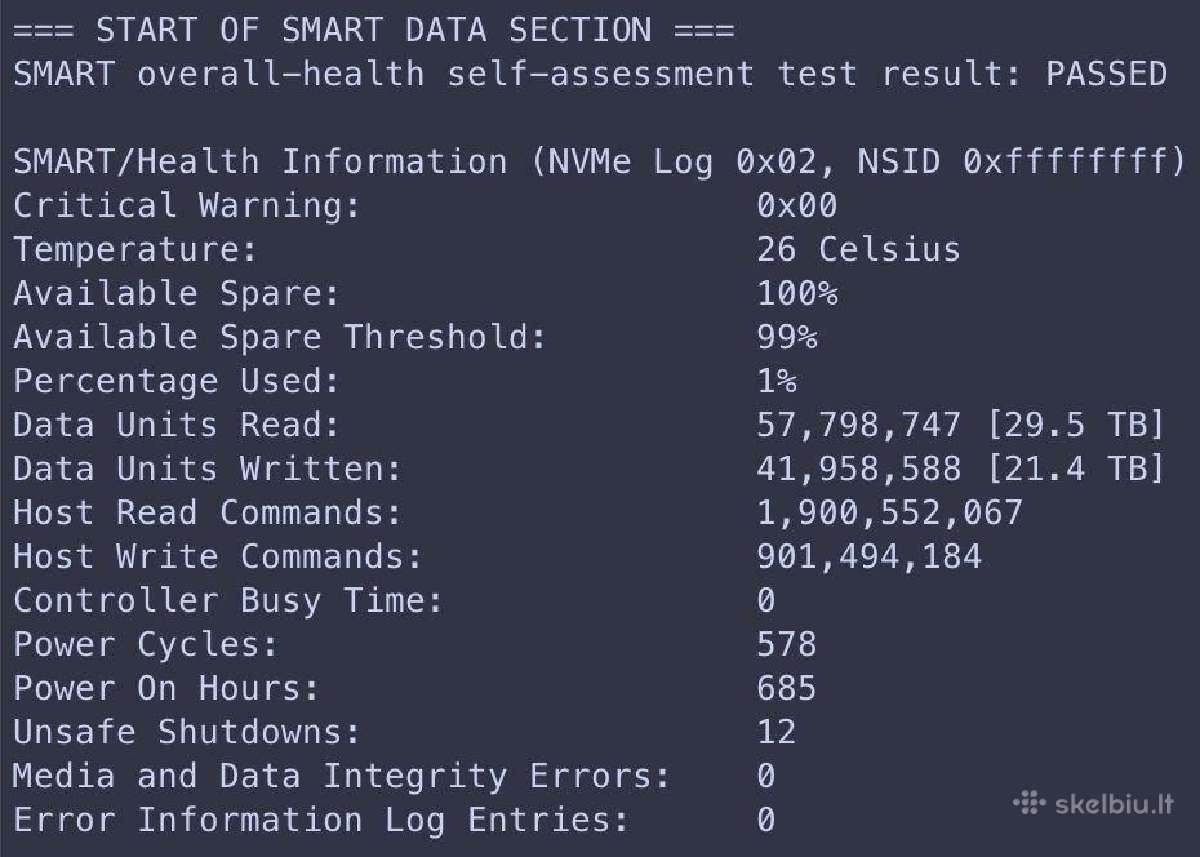Click the Data Units Read value 57,798,747

click(859, 425)
